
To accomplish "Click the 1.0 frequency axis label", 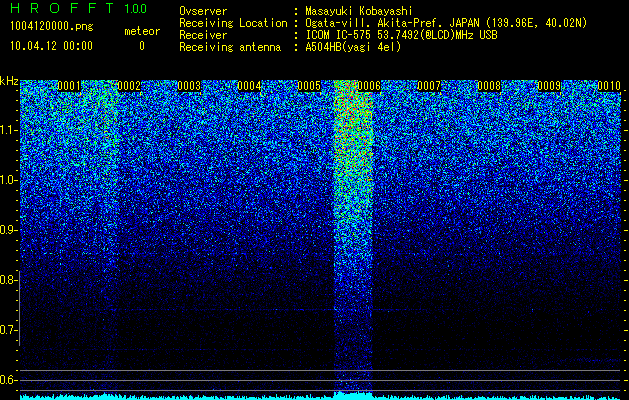I will coord(8,180).
